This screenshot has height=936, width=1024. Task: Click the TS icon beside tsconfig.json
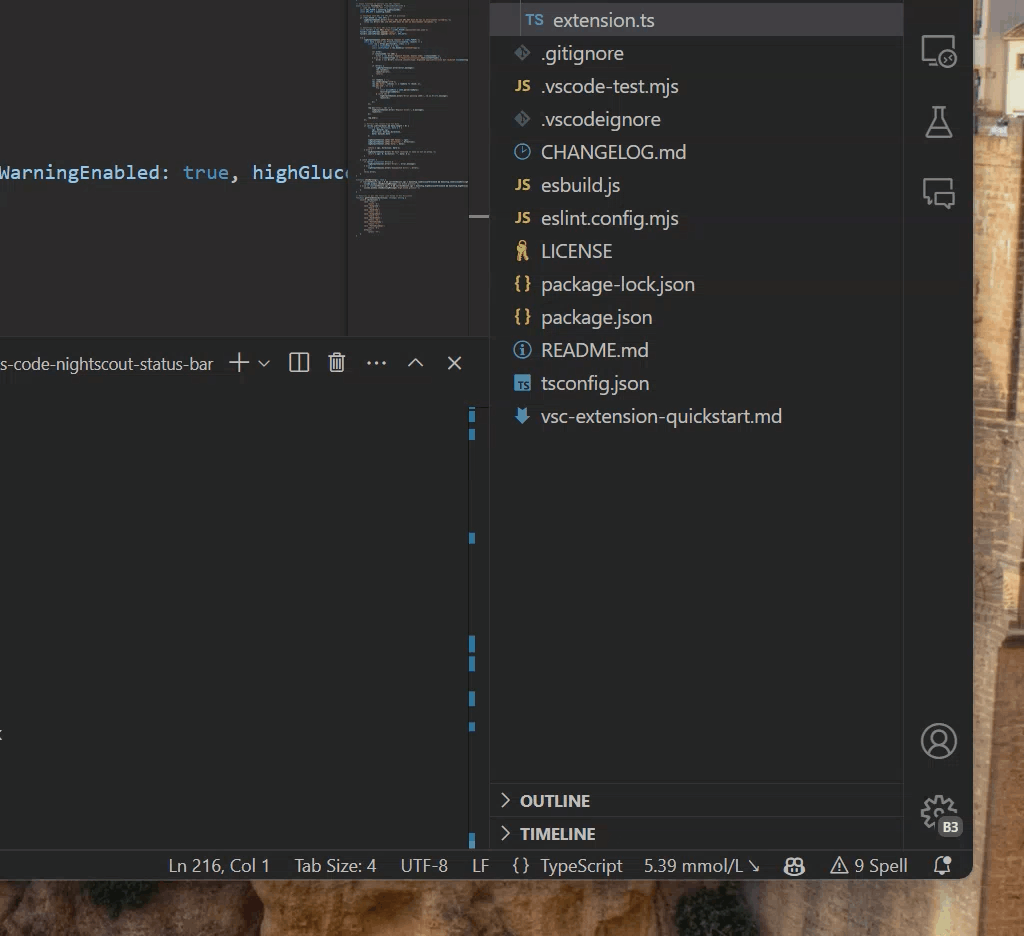coord(522,383)
